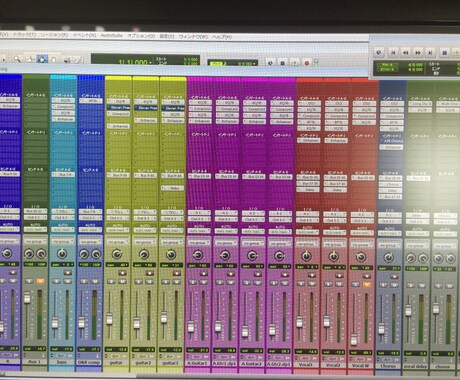Image resolution: width=460 pixels, height=380 pixels.
Task: Click Rewind in floating transport window
Action: tap(405, 52)
